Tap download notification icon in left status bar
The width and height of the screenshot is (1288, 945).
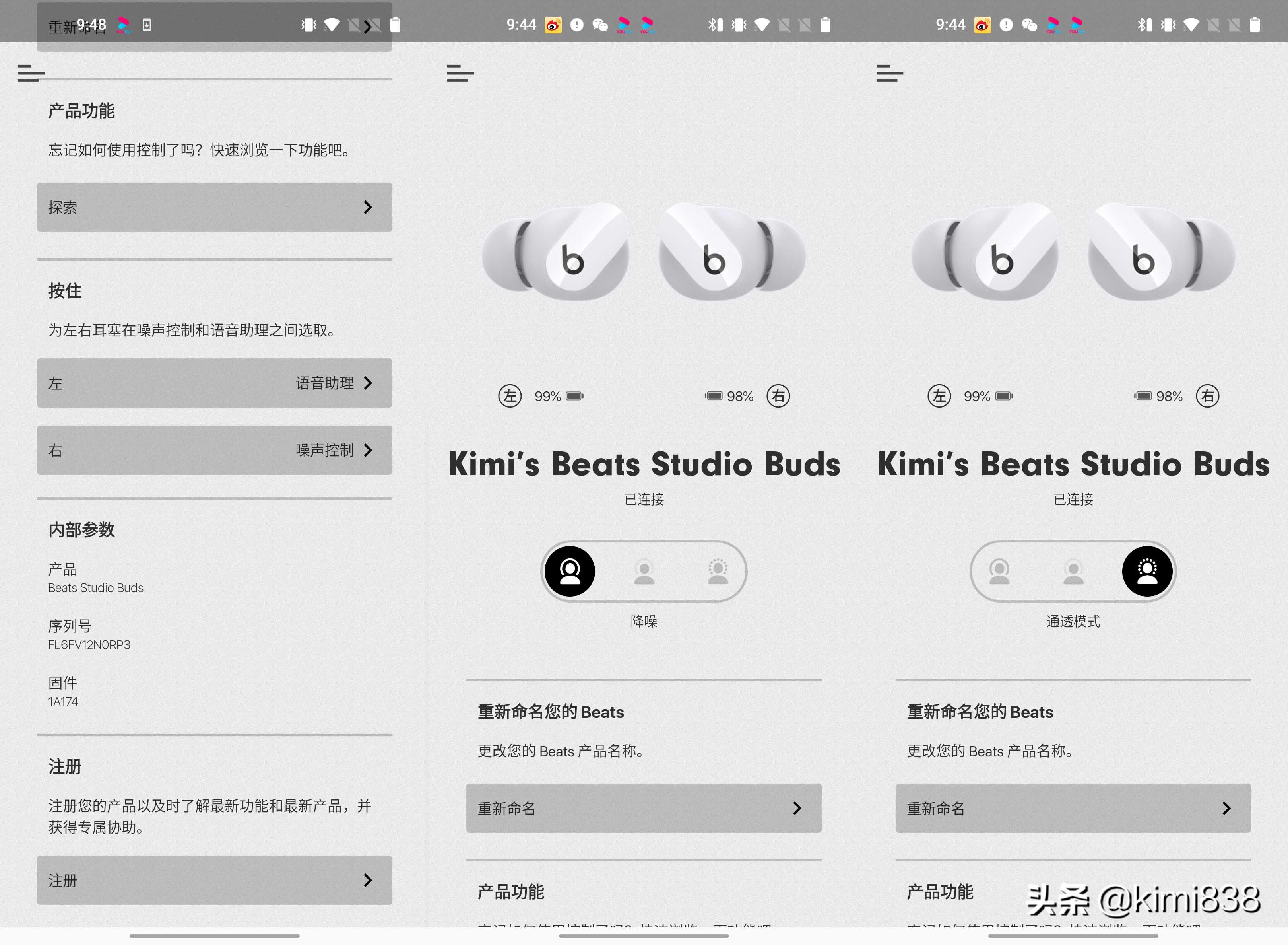coord(147,25)
